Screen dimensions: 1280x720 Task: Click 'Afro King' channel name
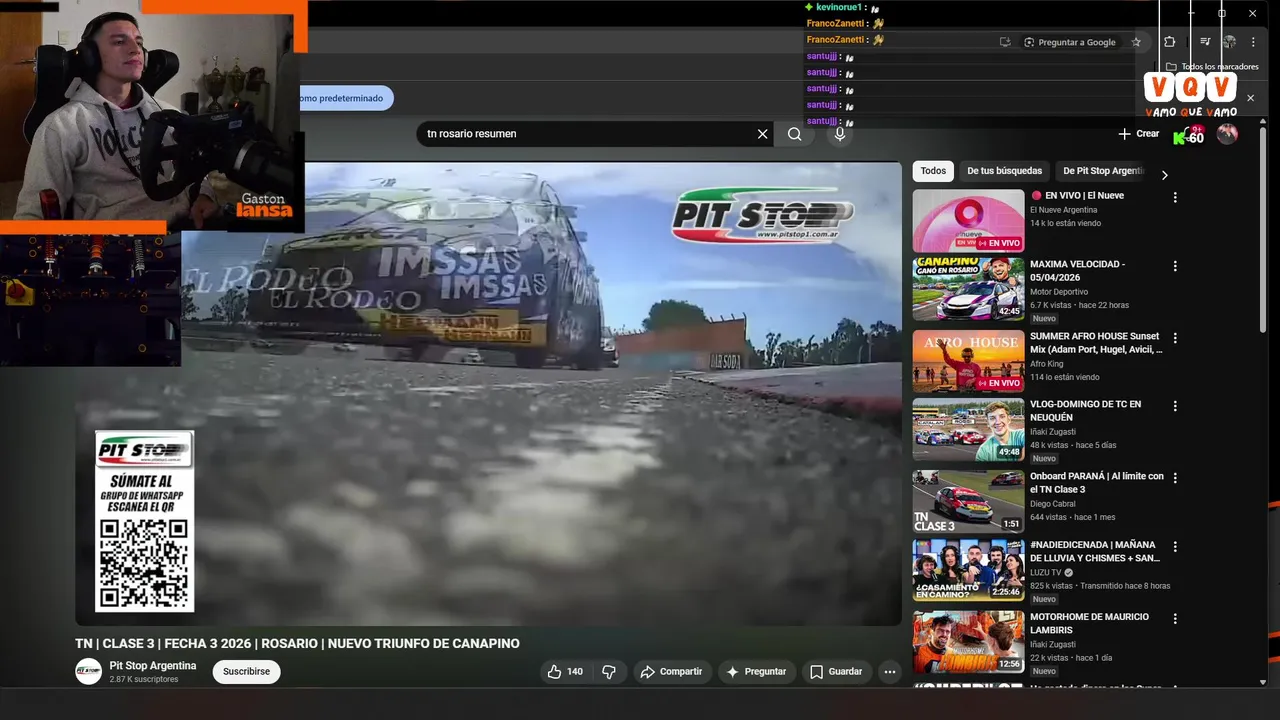click(x=1048, y=364)
